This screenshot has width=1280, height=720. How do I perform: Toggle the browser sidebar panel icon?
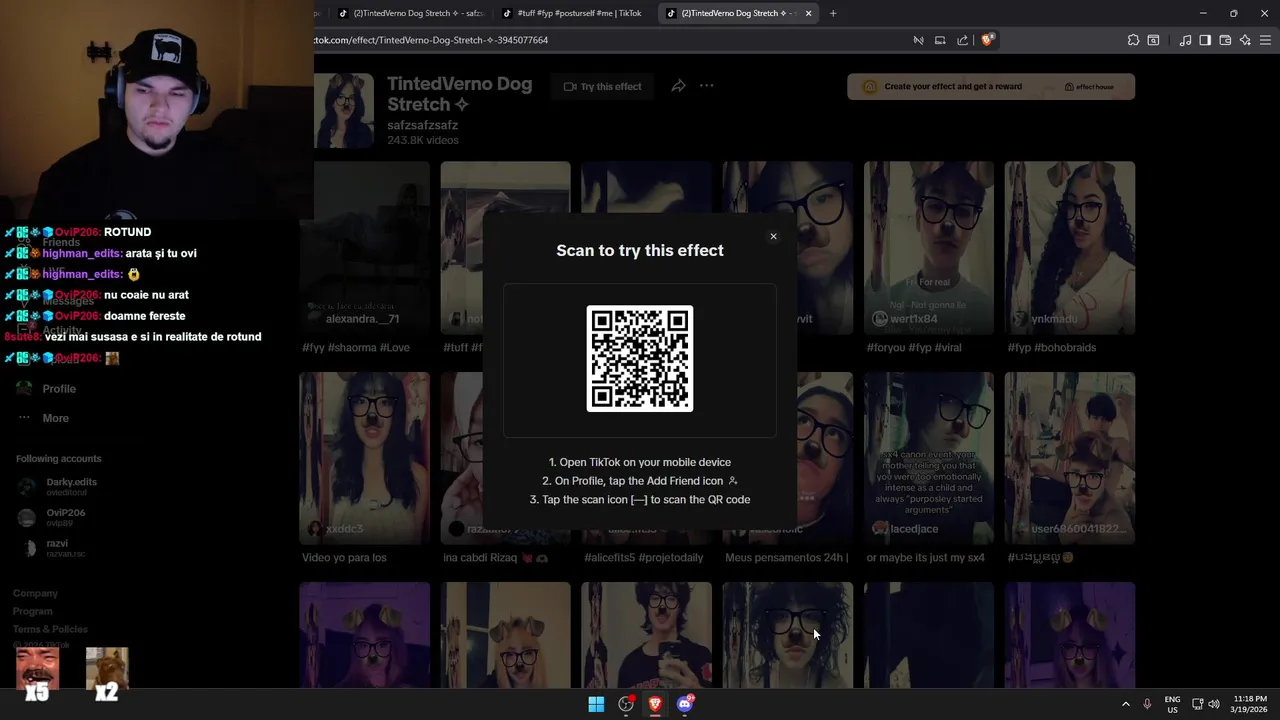point(1205,40)
